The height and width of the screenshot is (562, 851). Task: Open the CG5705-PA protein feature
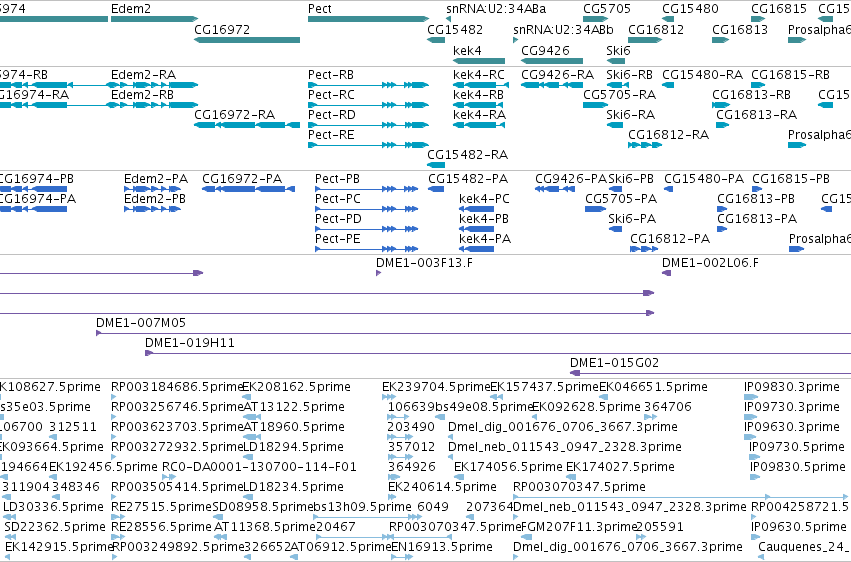point(595,209)
